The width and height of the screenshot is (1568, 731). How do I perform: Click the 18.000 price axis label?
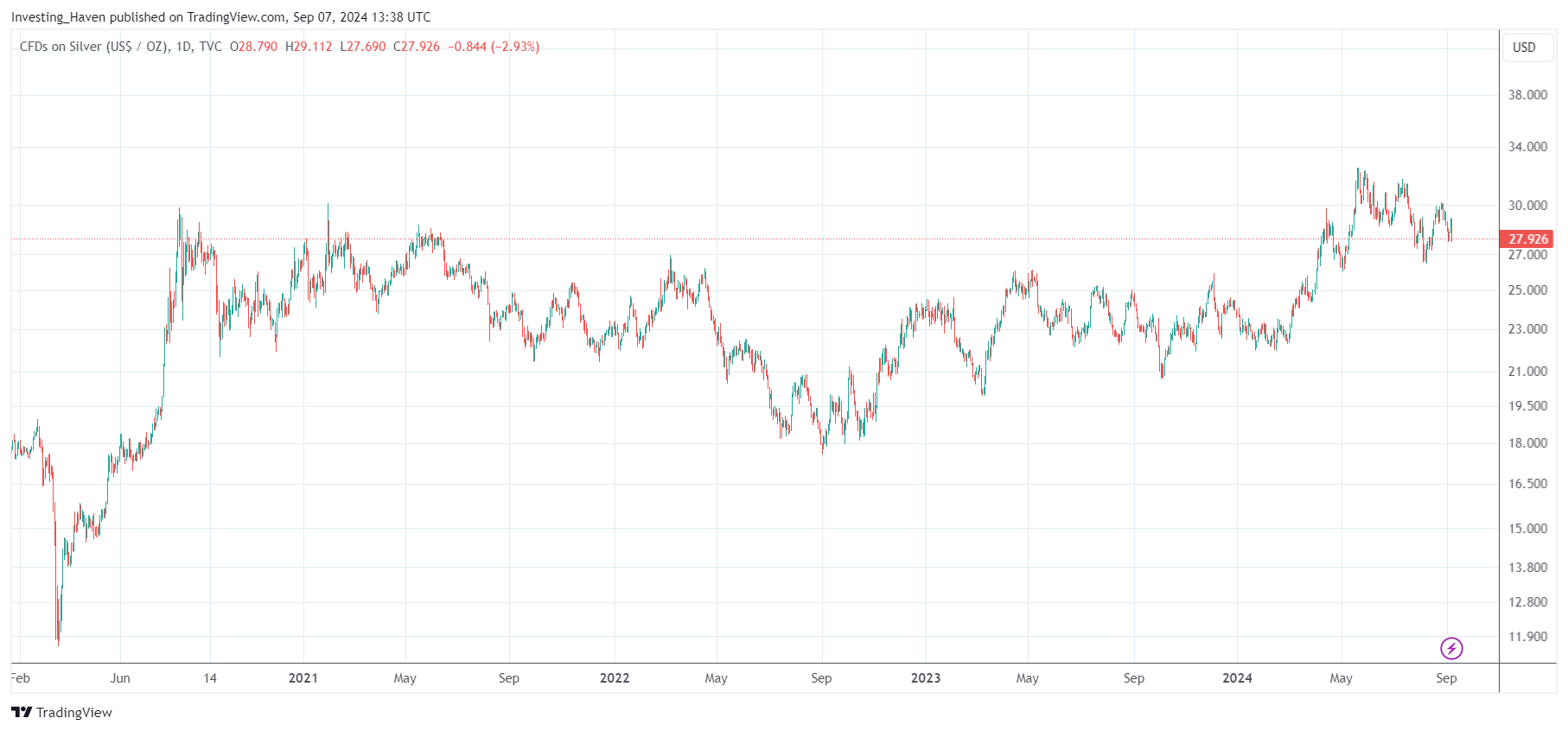click(1527, 443)
